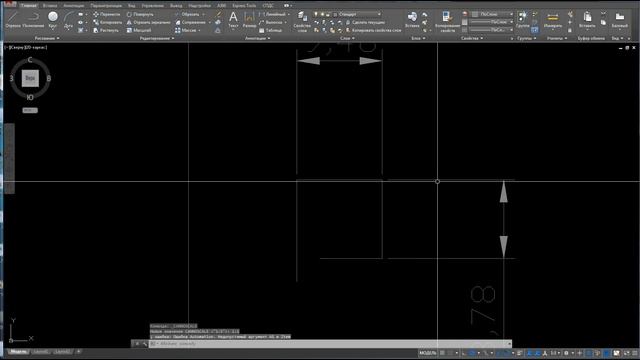Click Сделать текущим layer button
640x360 pixels.
point(365,22)
